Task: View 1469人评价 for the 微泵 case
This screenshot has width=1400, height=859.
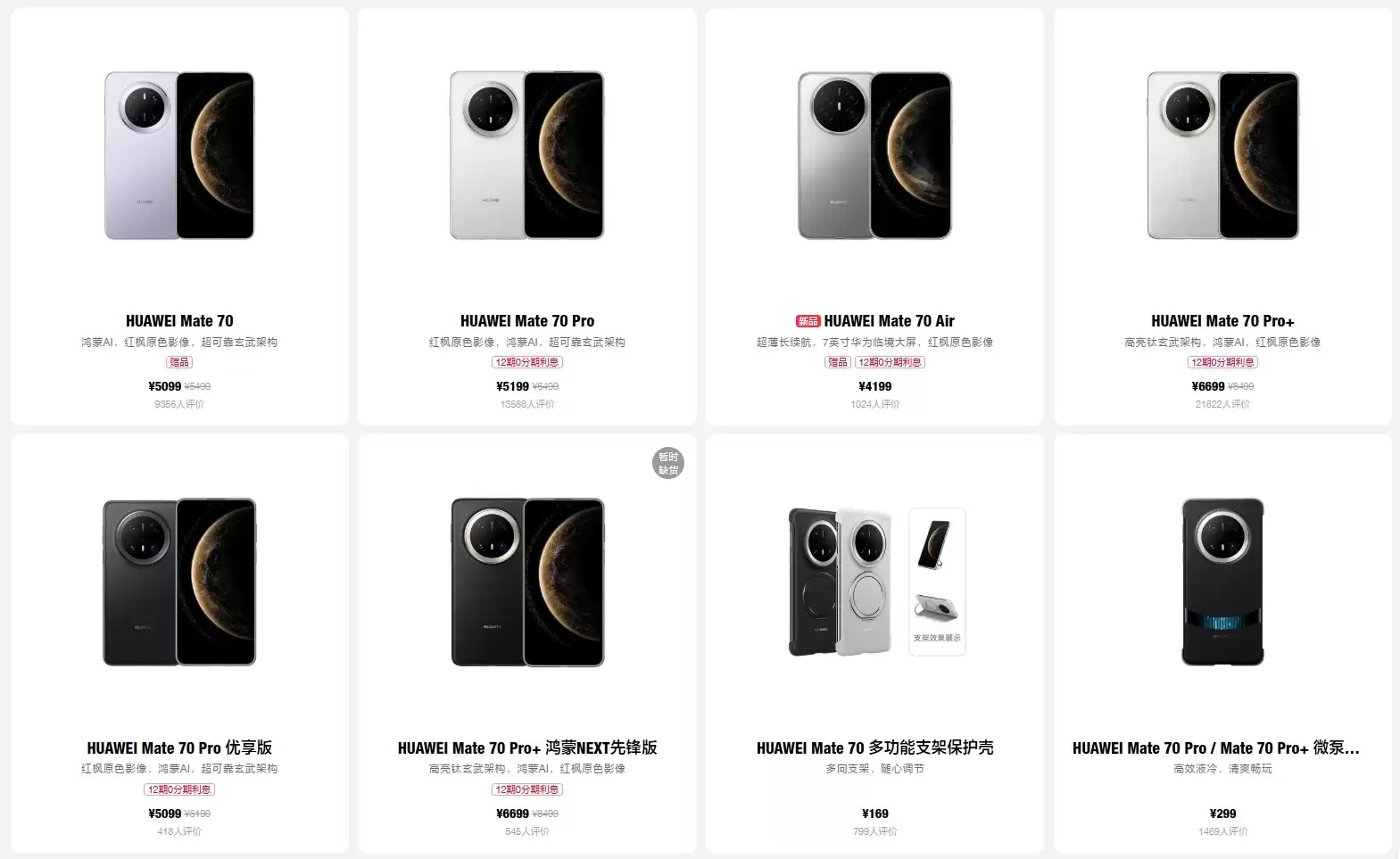Action: click(x=1221, y=830)
